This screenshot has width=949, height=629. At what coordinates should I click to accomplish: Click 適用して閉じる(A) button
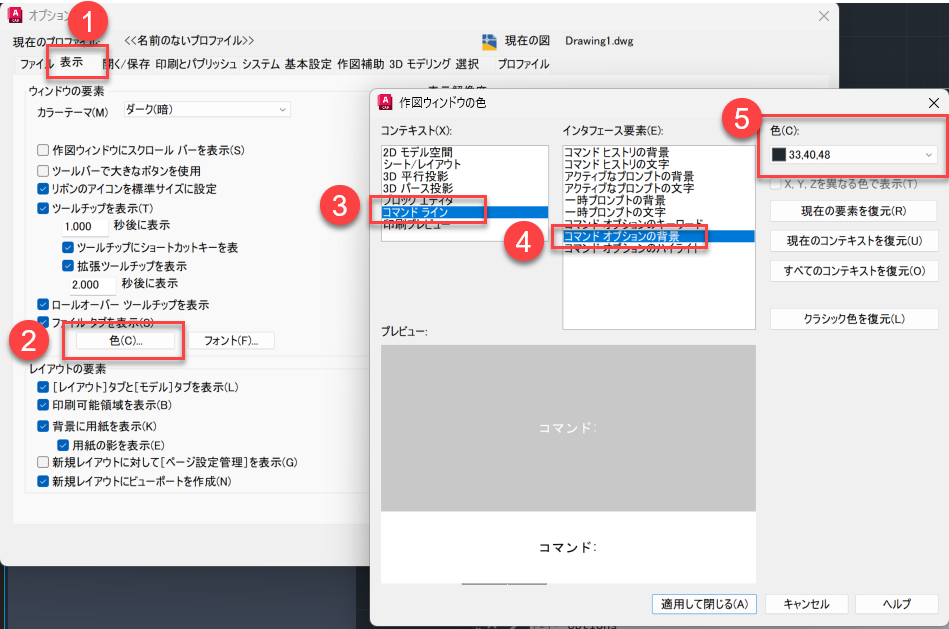(x=704, y=604)
